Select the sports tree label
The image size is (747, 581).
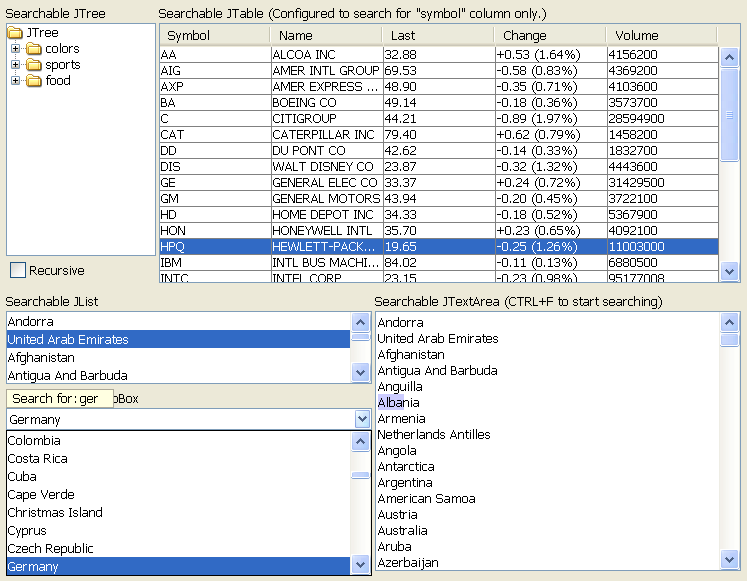pos(62,65)
